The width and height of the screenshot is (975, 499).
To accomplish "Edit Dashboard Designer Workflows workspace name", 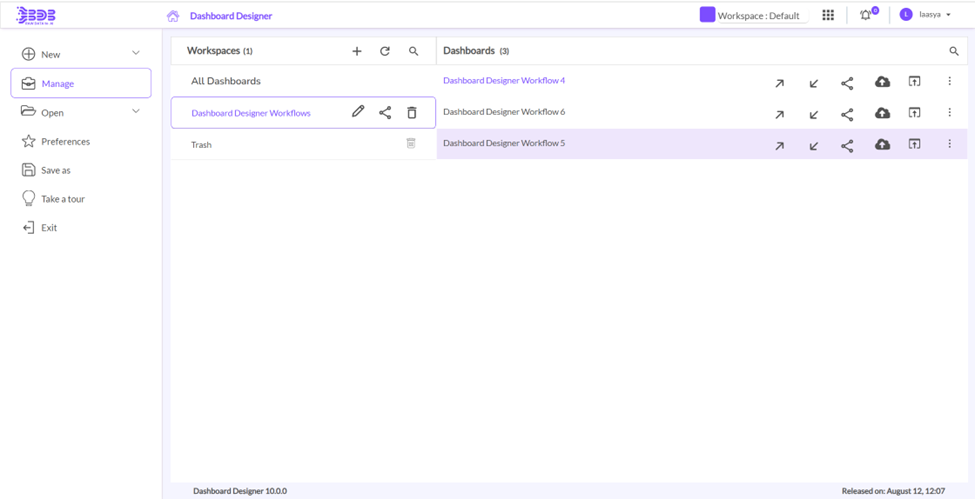I will 358,112.
